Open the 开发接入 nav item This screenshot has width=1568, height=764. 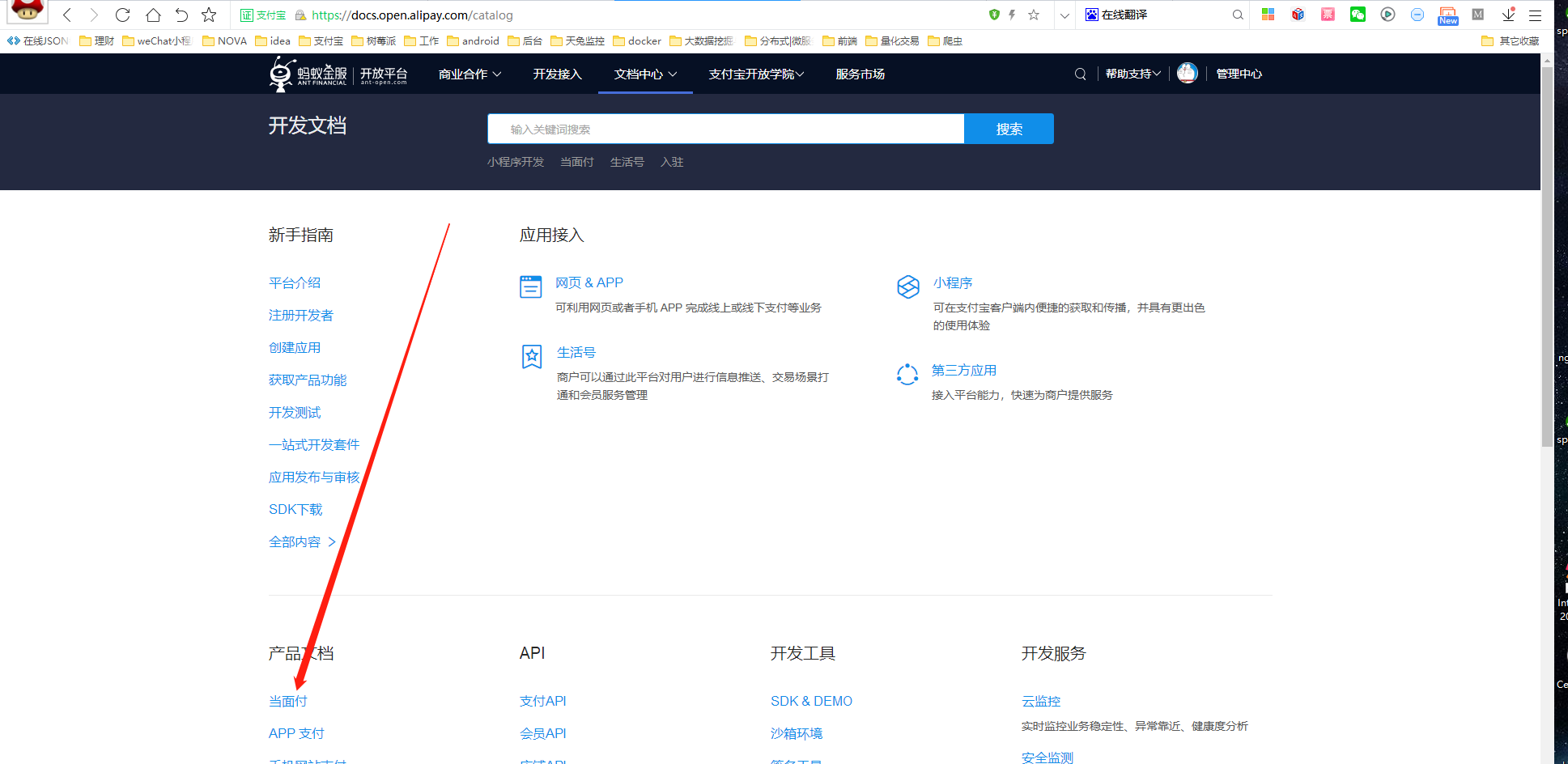[x=557, y=74]
